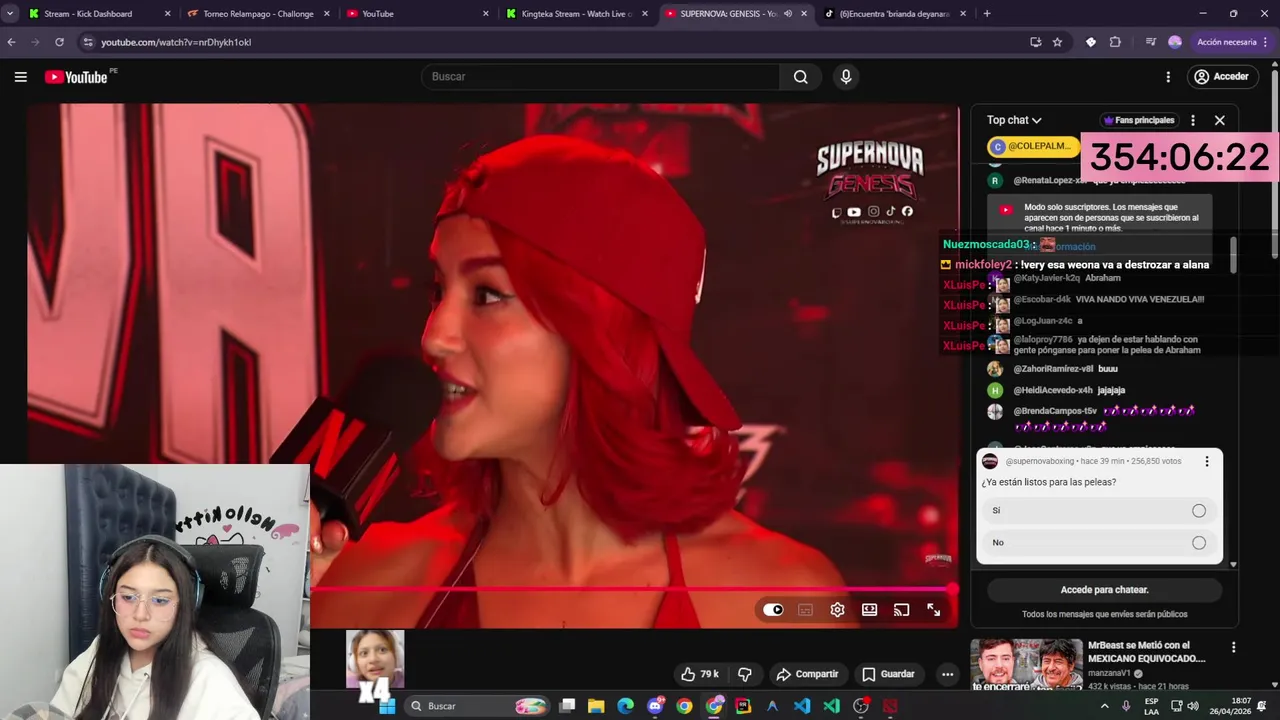
Task: Open browser extensions puzzle icon
Action: 1115,42
